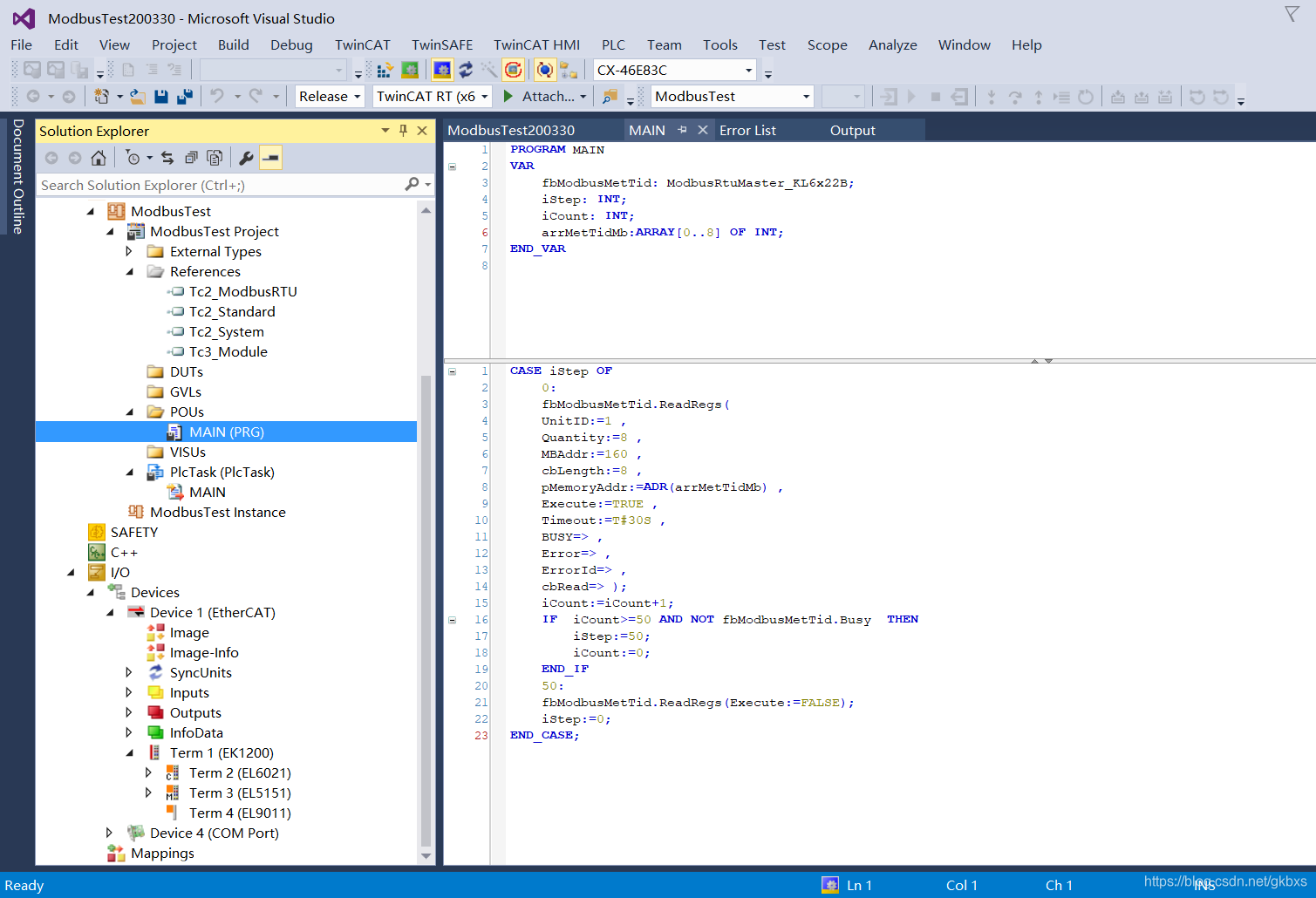Click Save All icon
Screen dimensions: 1316x898
click(x=185, y=97)
